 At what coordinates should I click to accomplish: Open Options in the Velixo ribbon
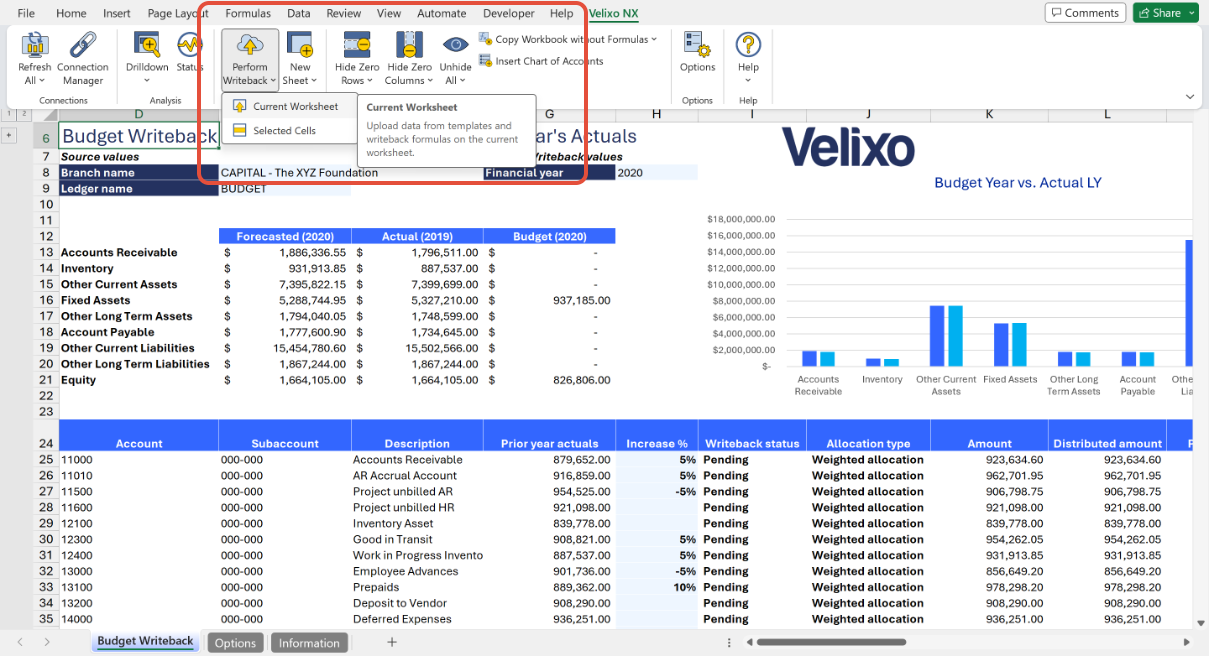tap(697, 52)
